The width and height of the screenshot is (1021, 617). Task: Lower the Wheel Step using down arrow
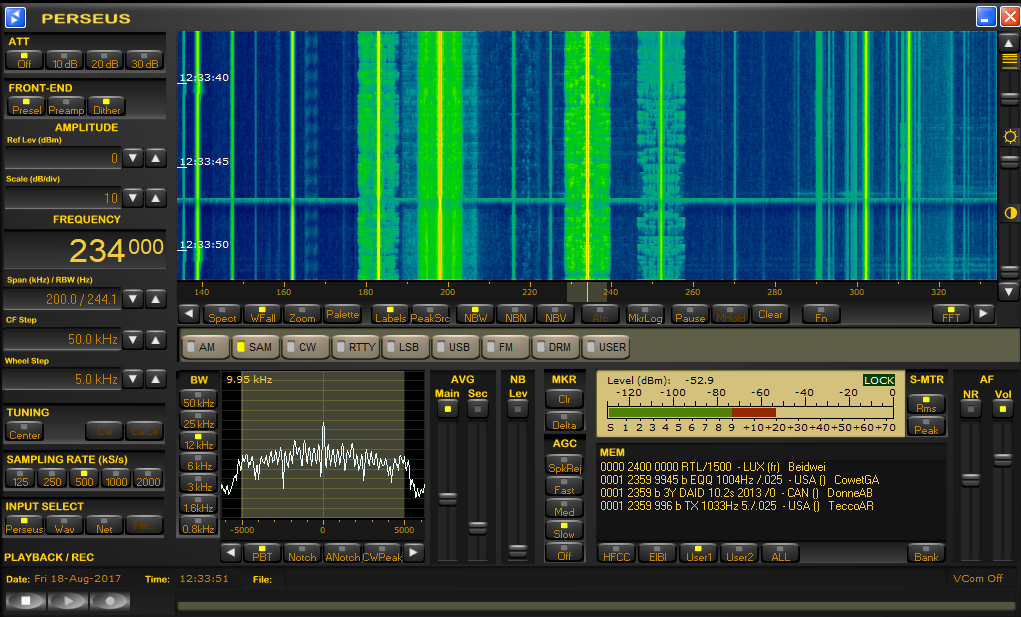tap(135, 380)
